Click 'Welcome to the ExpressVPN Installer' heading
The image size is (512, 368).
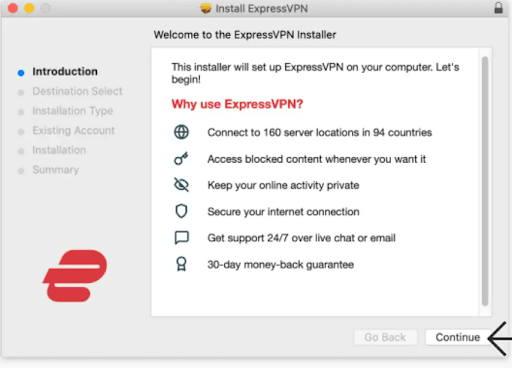pos(245,35)
